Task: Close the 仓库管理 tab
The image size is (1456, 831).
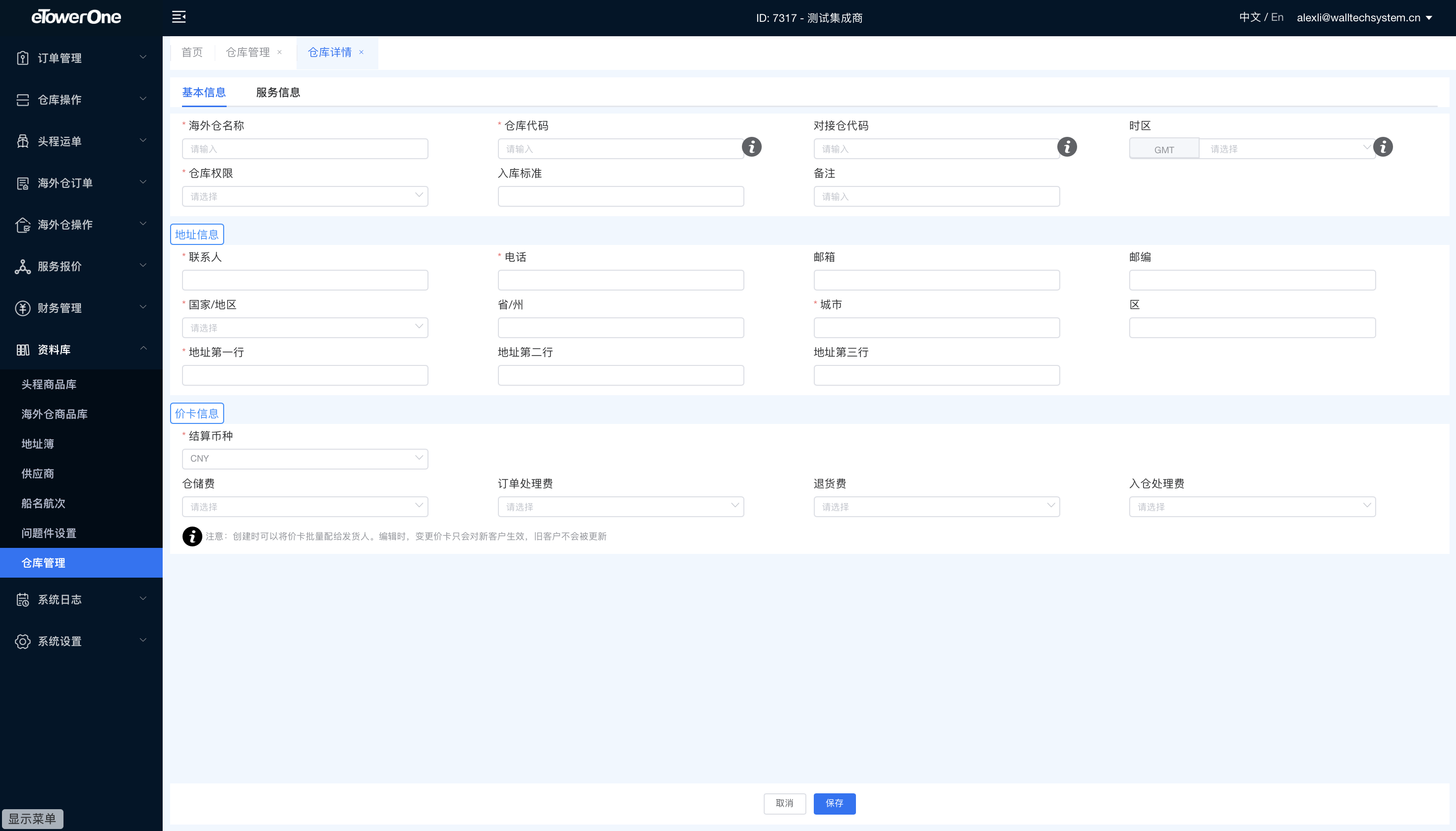Action: point(280,52)
